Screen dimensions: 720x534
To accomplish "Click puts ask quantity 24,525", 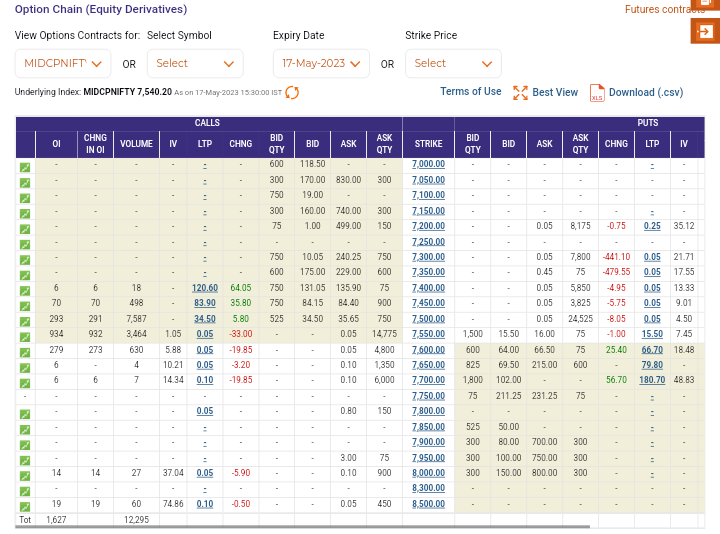I will pos(580,319).
